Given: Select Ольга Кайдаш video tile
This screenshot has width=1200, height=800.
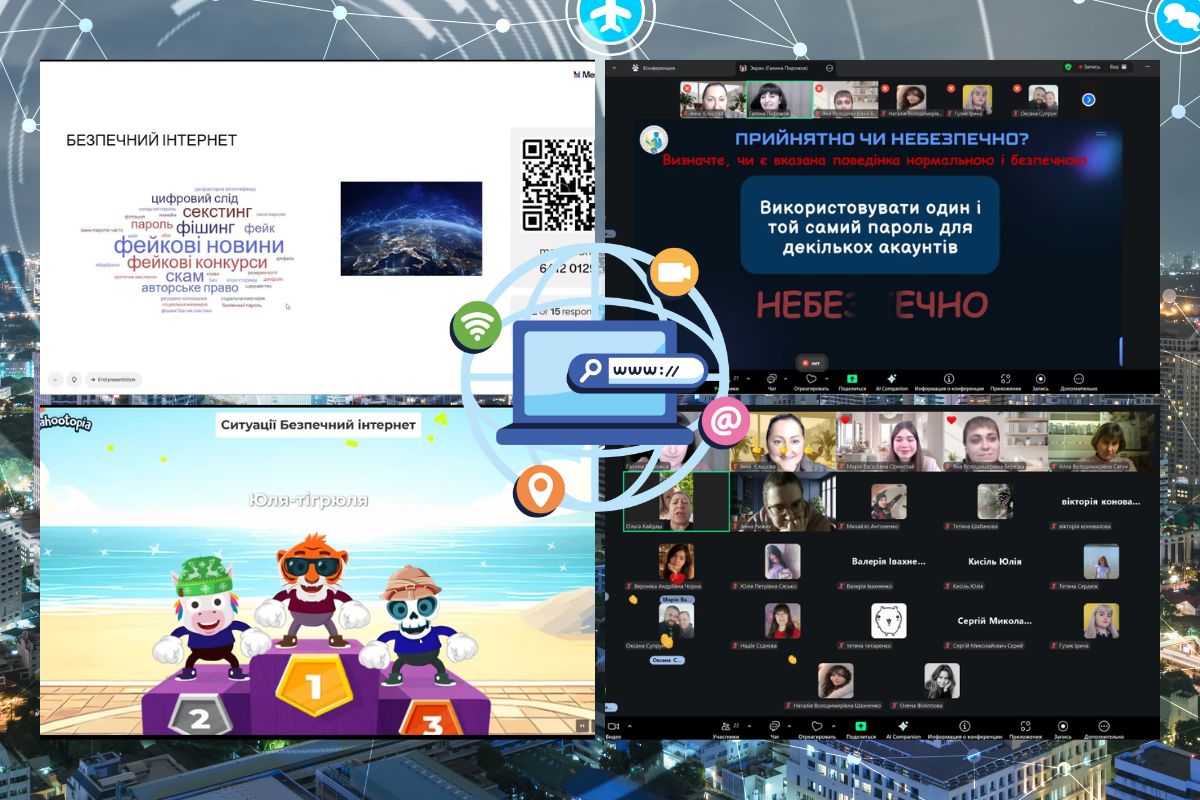Looking at the screenshot, I should pyautogui.click(x=676, y=501).
